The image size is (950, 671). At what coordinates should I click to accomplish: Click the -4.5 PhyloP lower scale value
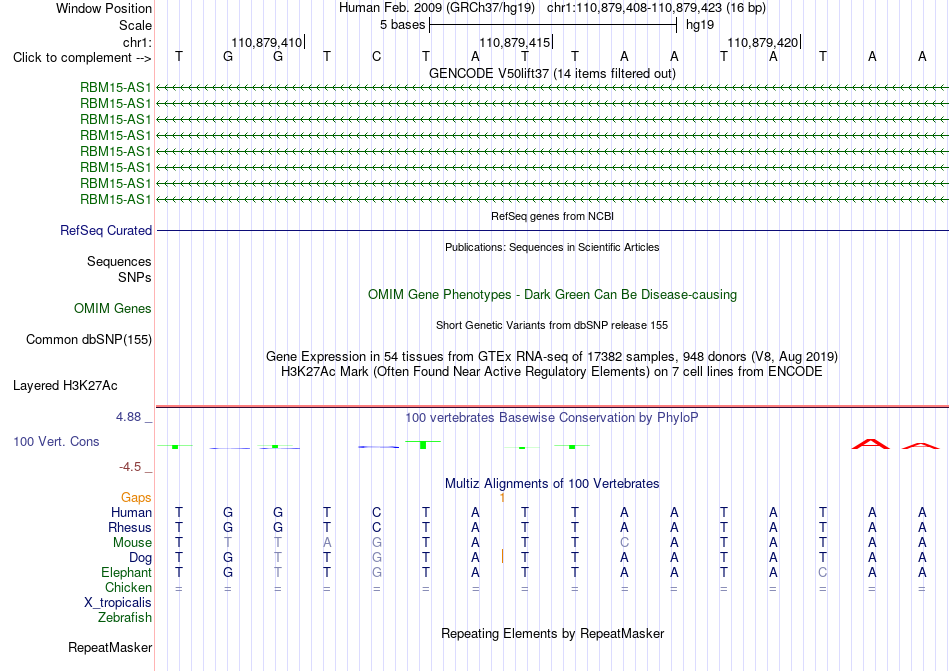(130, 467)
